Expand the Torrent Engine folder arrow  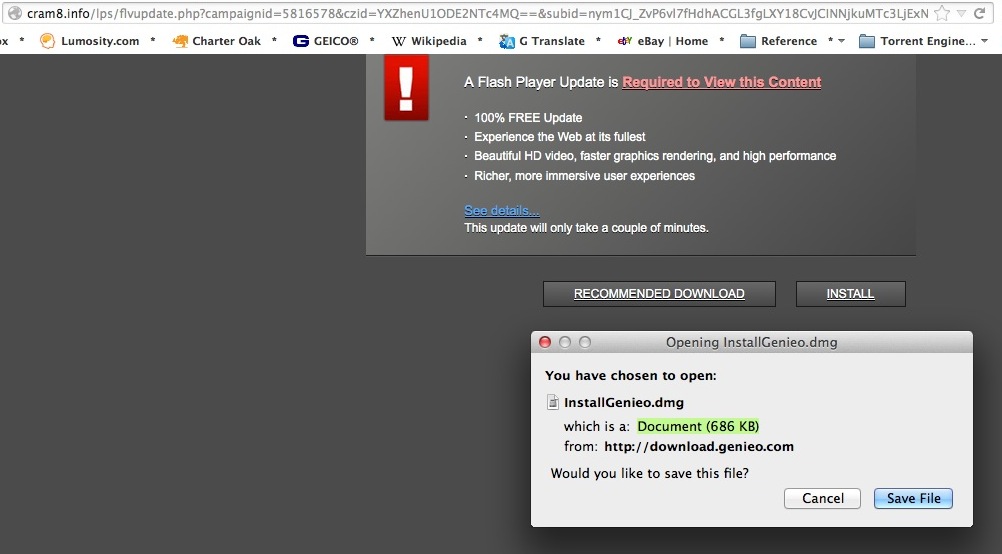pyautogui.click(x=984, y=41)
